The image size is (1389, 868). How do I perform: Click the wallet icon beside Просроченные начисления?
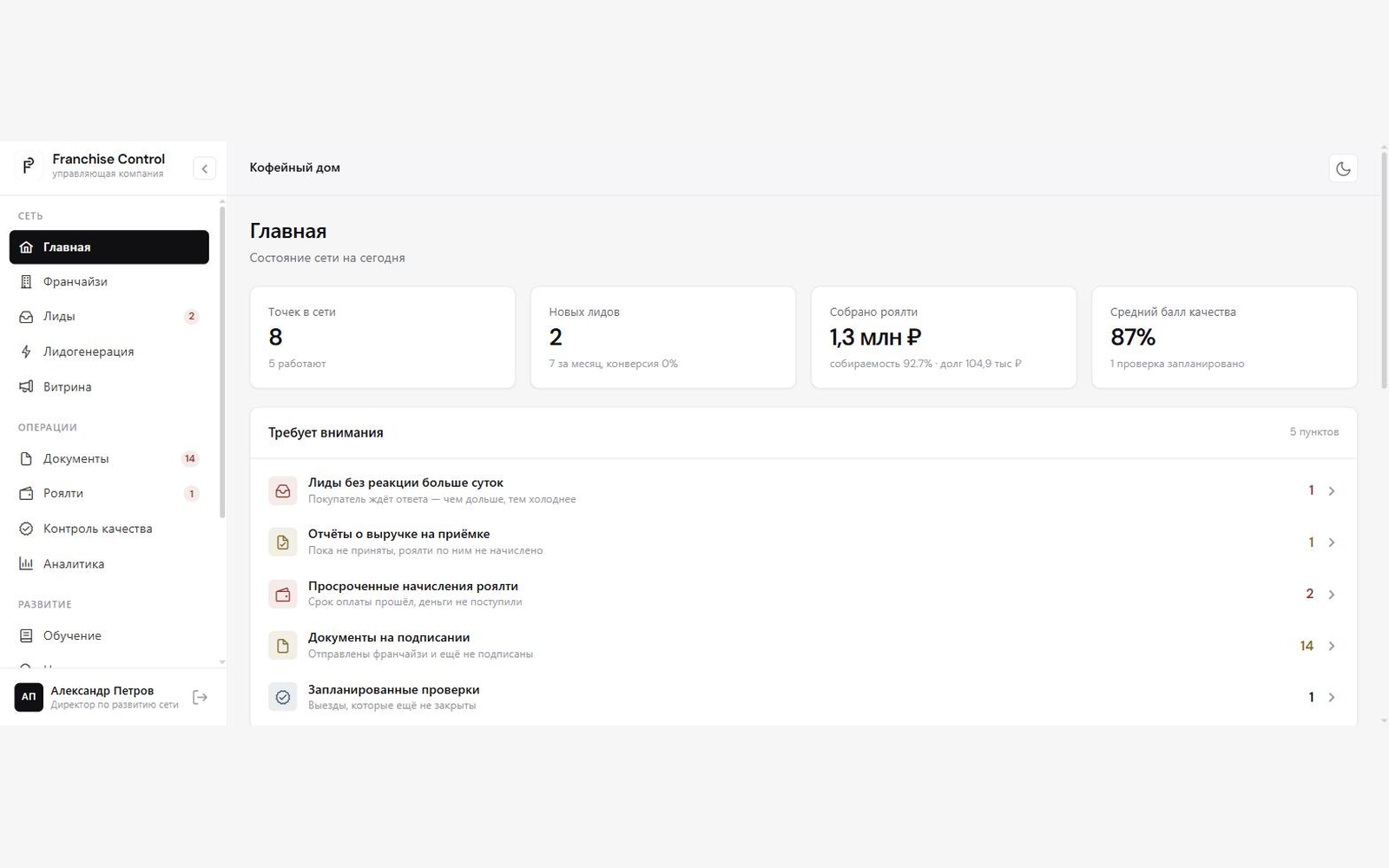[283, 594]
